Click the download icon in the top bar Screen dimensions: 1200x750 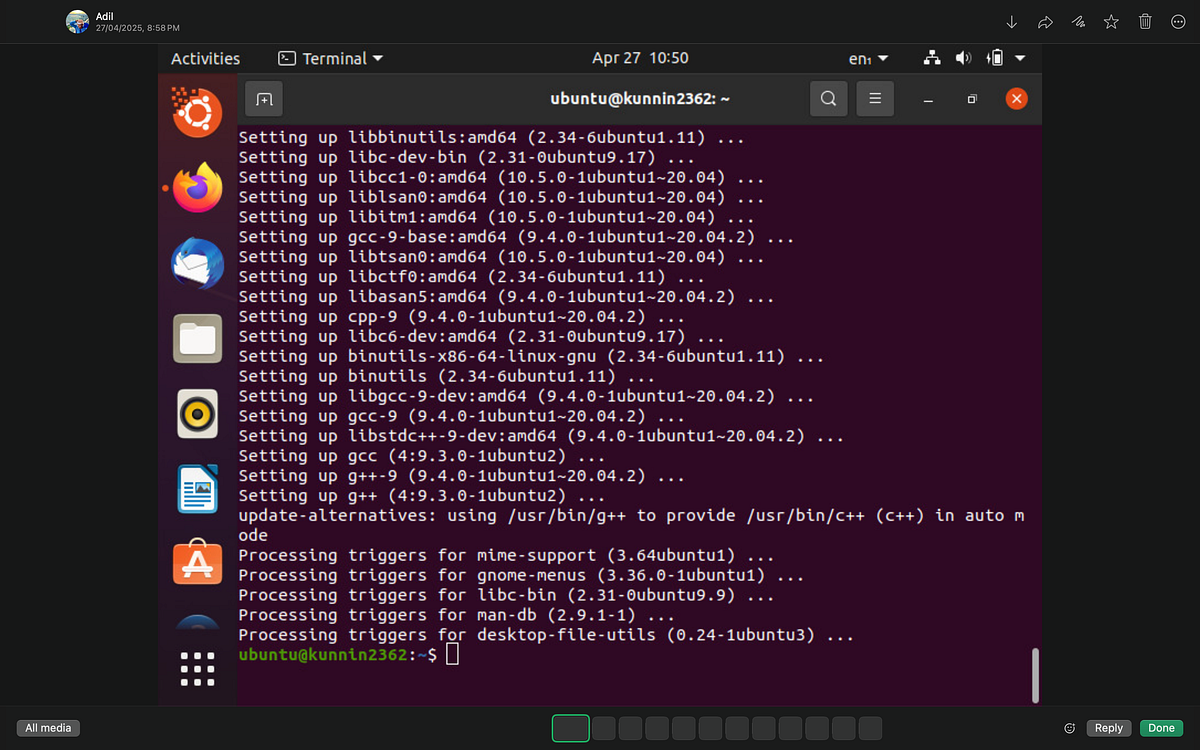click(x=1011, y=21)
